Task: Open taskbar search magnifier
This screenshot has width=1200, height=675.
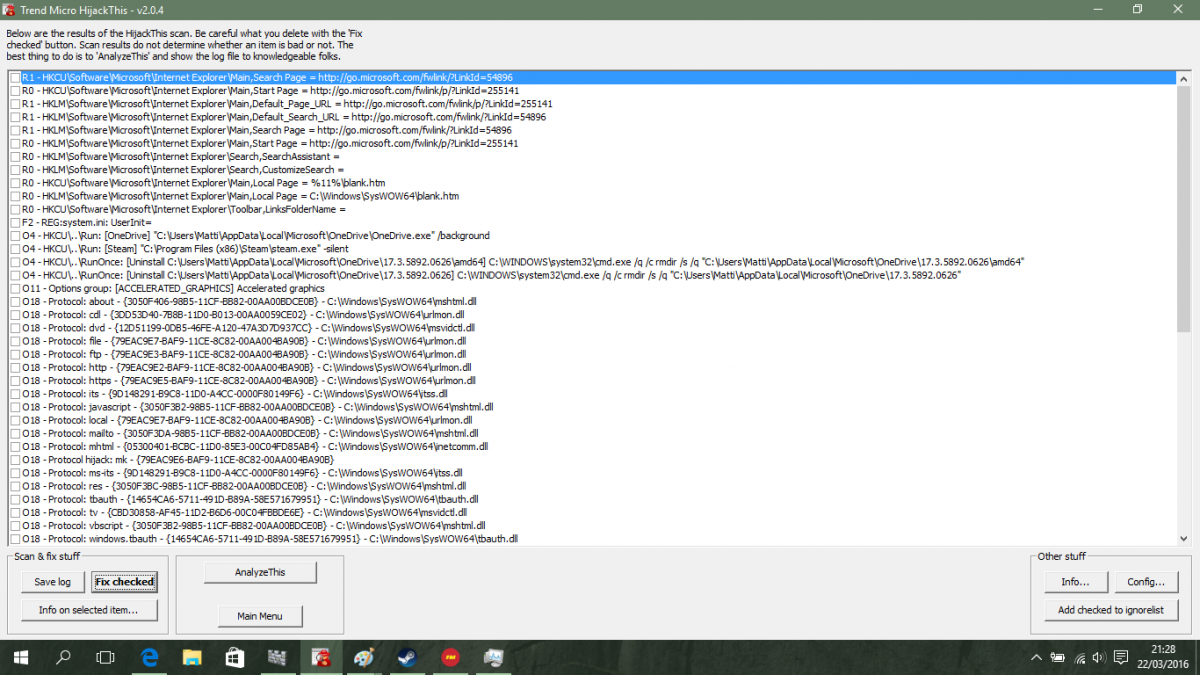Action: [x=62, y=657]
